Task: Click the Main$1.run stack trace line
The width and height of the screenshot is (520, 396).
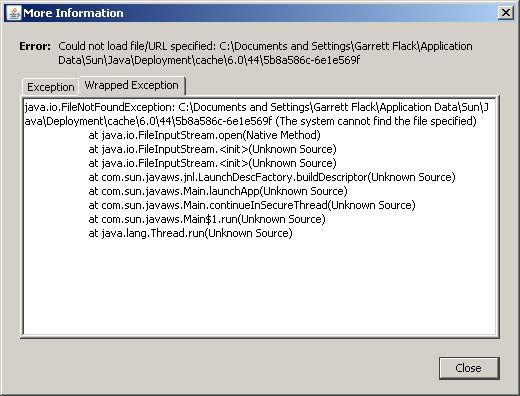Action: (x=207, y=219)
